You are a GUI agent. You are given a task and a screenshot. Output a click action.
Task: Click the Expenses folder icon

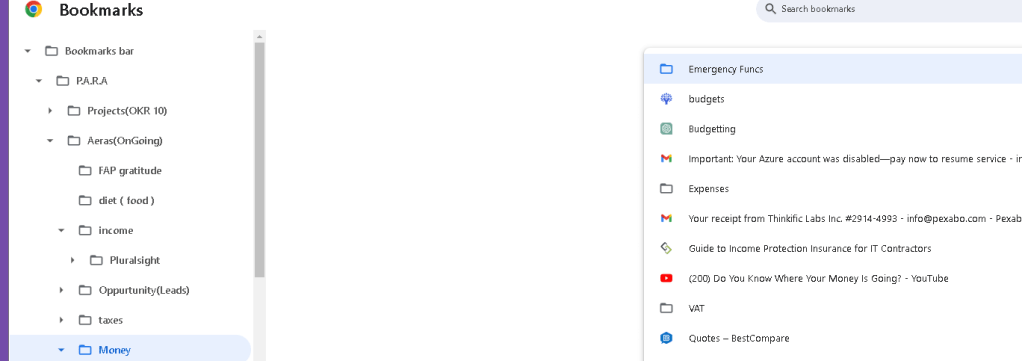point(665,188)
